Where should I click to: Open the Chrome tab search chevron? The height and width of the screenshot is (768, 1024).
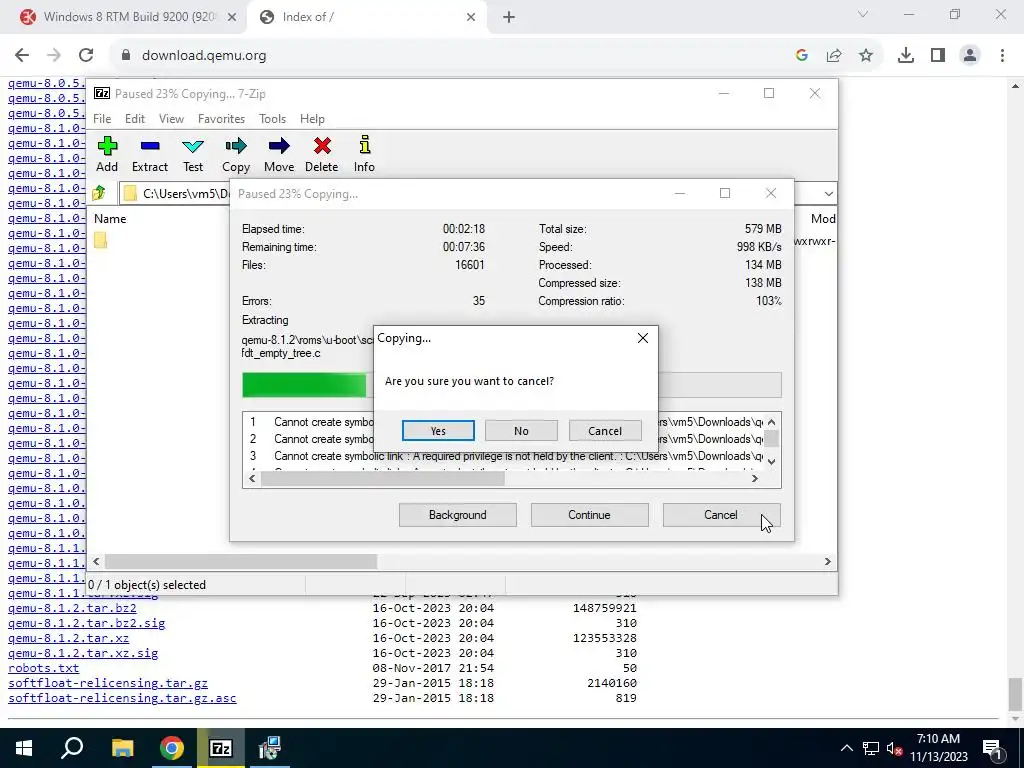point(863,14)
